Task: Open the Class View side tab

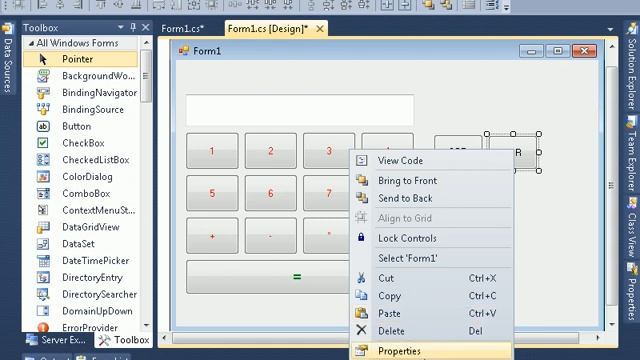Action: (632, 228)
